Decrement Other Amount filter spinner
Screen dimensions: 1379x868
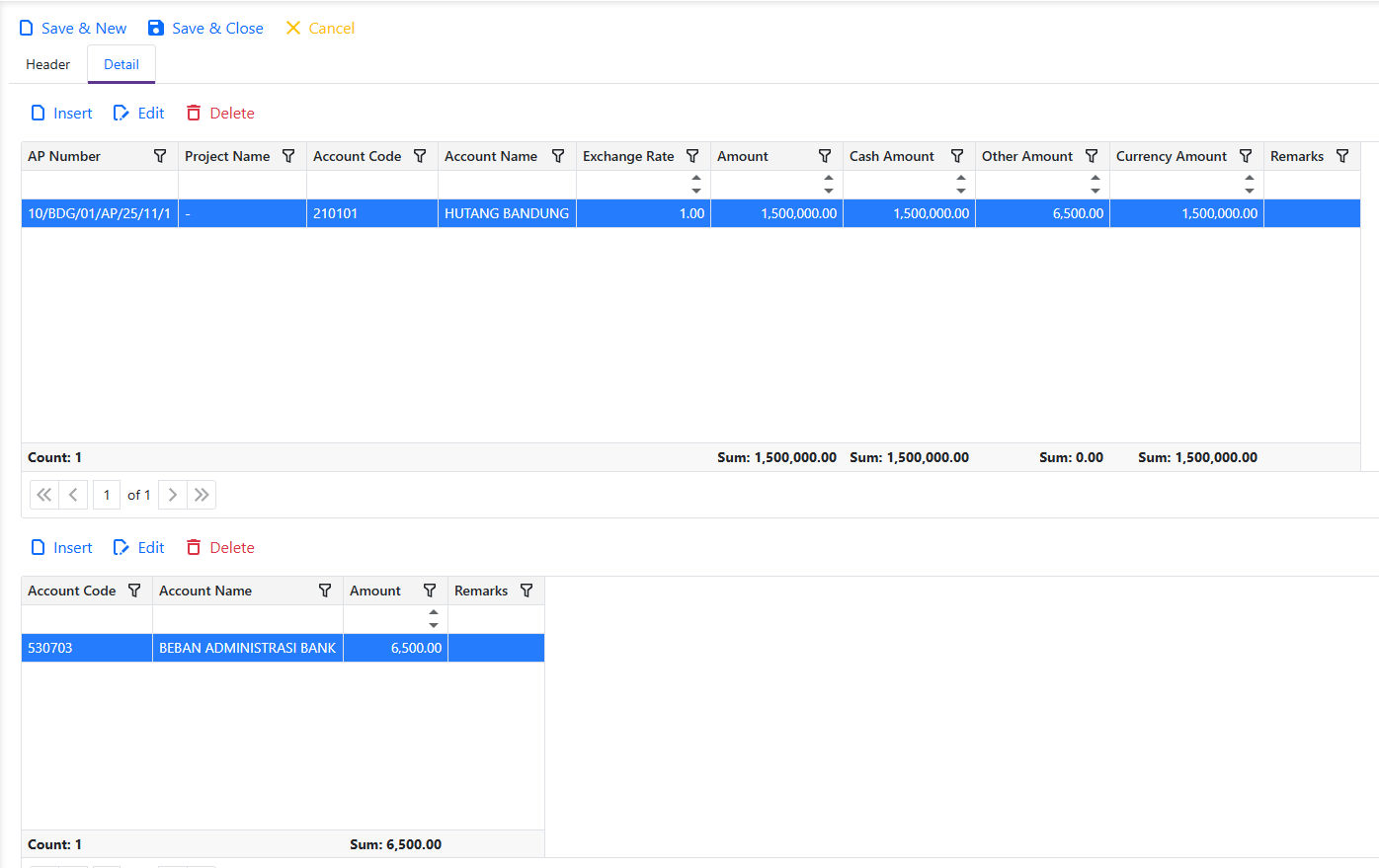coord(1095,191)
